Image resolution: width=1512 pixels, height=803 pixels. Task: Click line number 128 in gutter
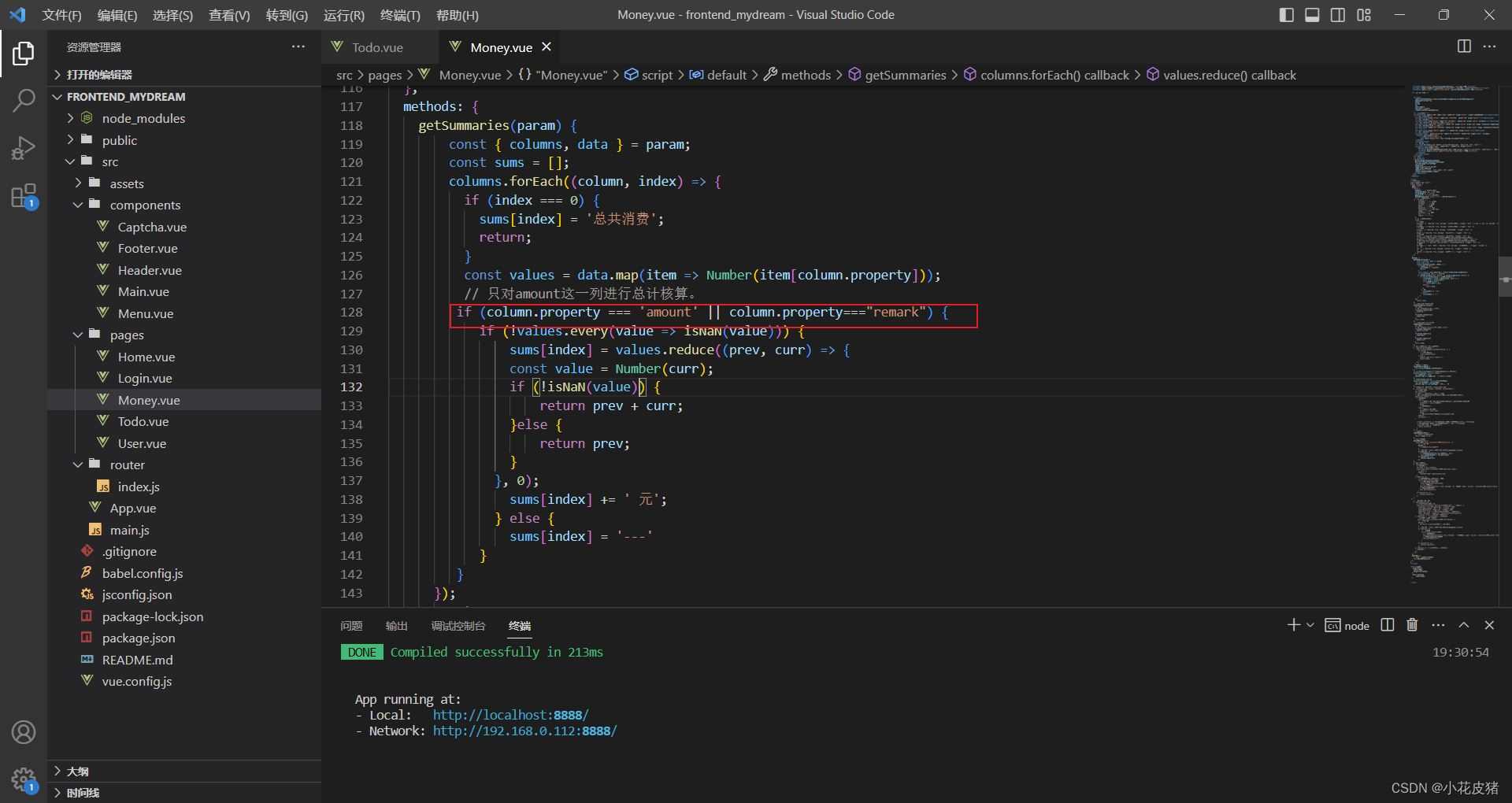coord(351,313)
